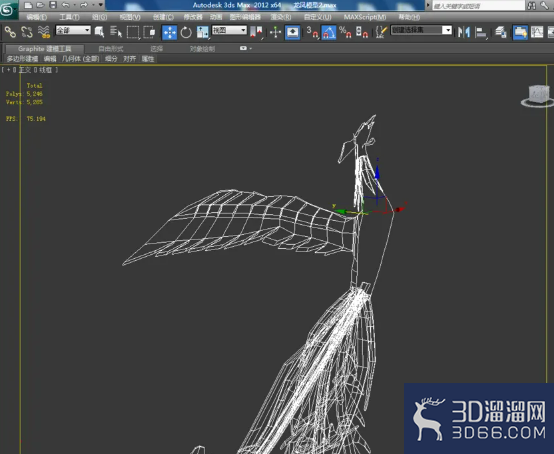Open the 创建(C) menu
554x454 pixels.
163,17
